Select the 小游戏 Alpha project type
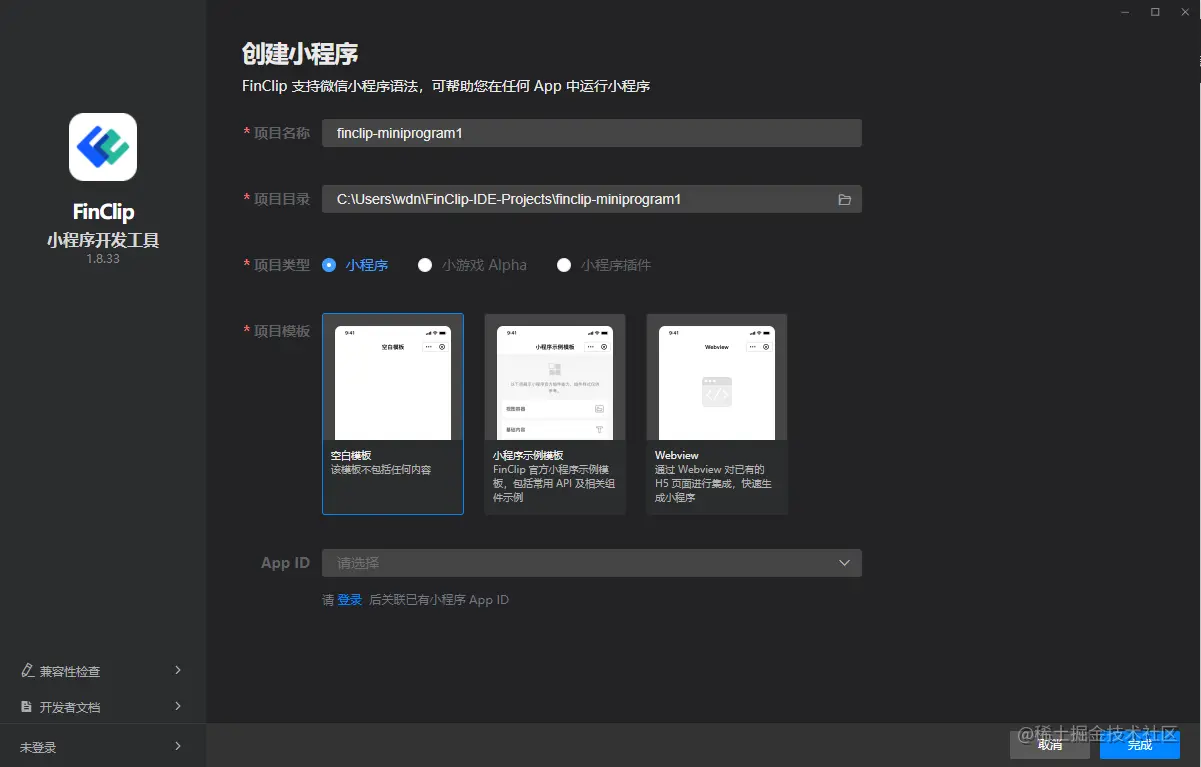Screen dimensions: 1201x767 pyautogui.click(x=472, y=265)
